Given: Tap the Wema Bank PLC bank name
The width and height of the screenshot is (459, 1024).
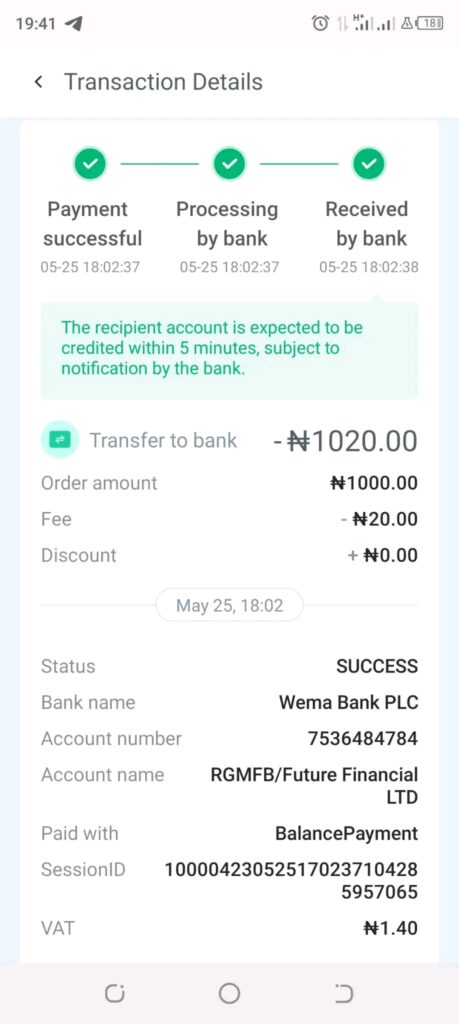Looking at the screenshot, I should pyautogui.click(x=349, y=703).
